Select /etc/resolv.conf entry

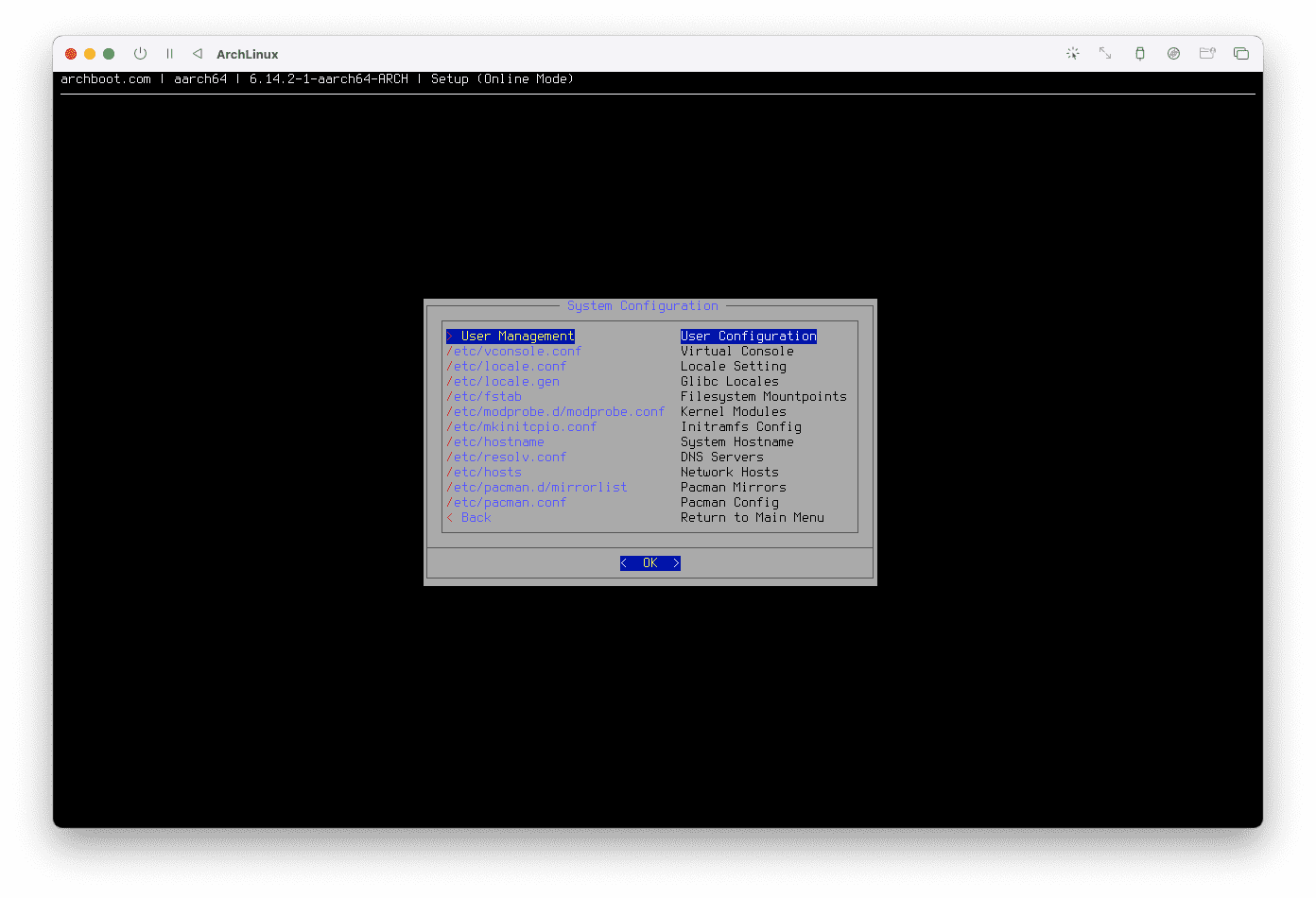(507, 458)
